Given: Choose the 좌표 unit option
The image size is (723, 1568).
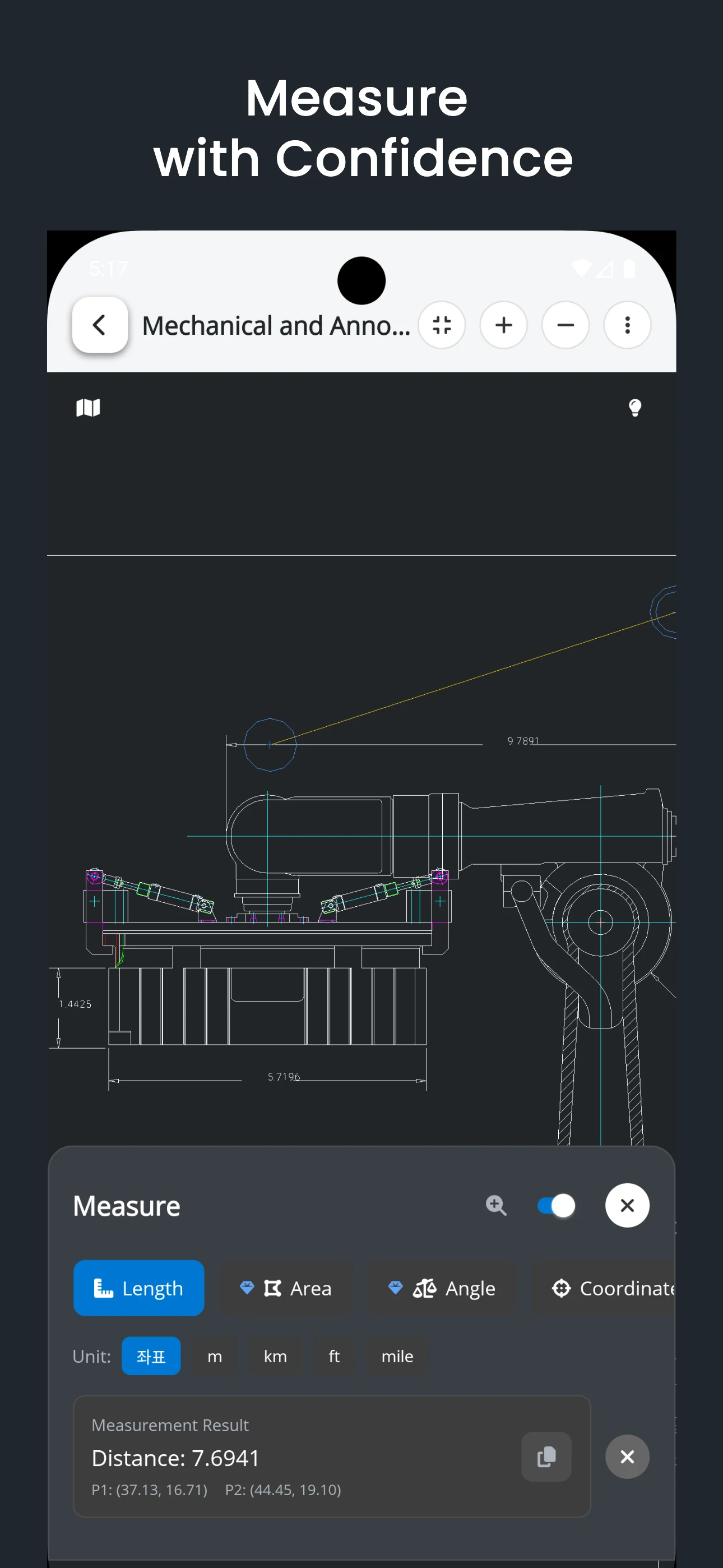Looking at the screenshot, I should (x=151, y=1356).
